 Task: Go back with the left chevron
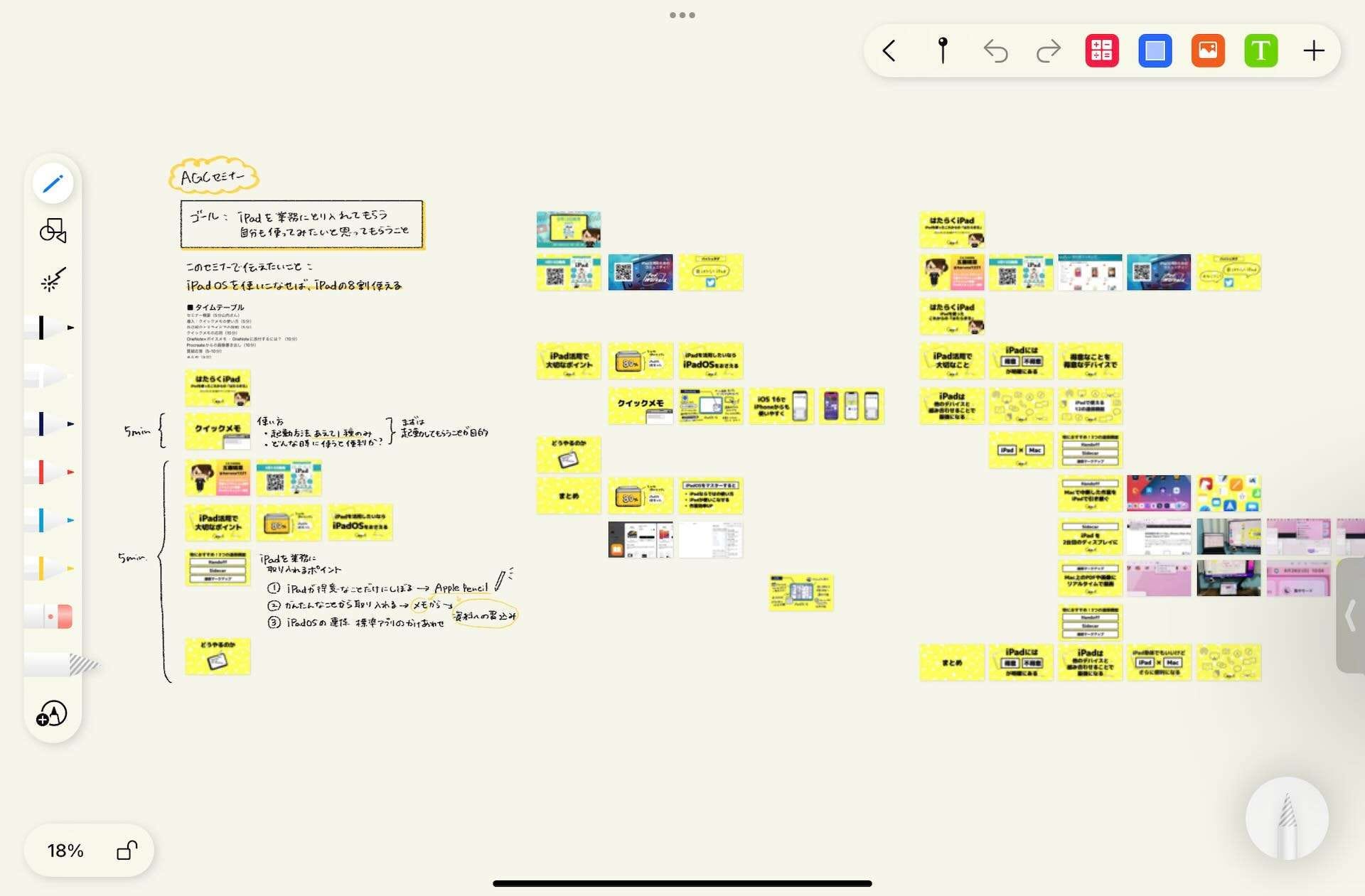click(x=889, y=51)
